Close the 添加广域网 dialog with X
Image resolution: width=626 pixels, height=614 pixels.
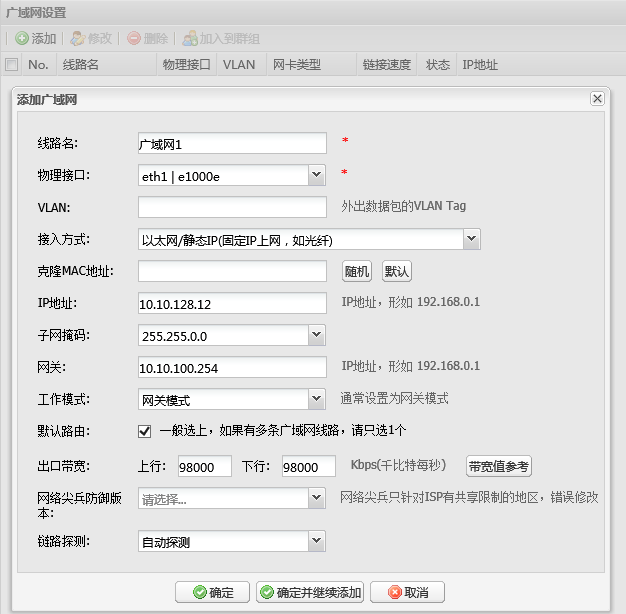(x=597, y=99)
